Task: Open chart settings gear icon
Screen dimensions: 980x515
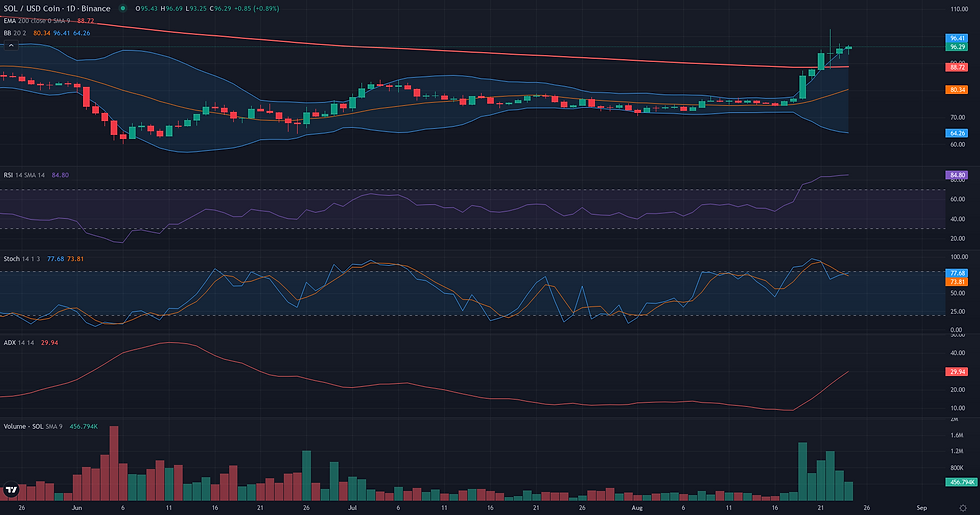Action: tap(962, 508)
